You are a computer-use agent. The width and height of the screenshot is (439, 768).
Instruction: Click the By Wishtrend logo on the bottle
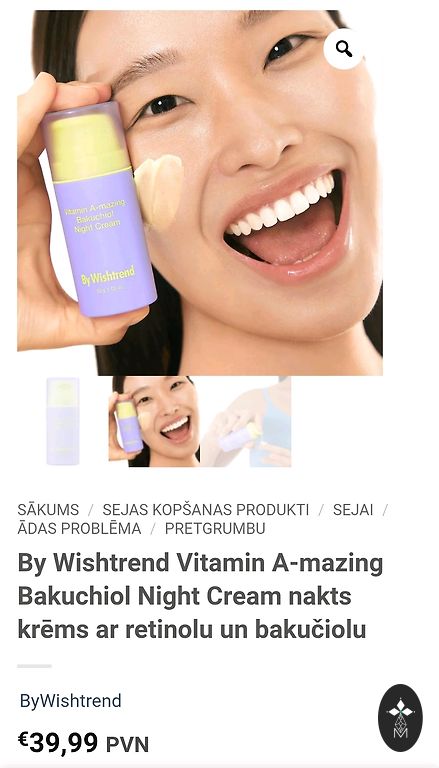(x=108, y=277)
